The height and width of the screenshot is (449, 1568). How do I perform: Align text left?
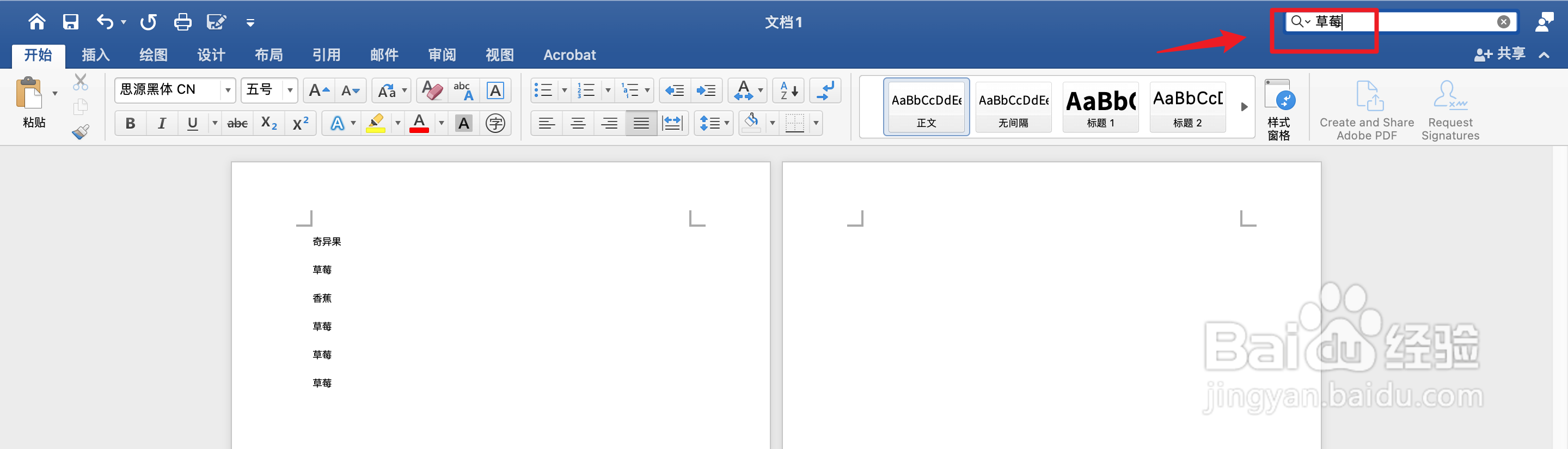tap(547, 124)
